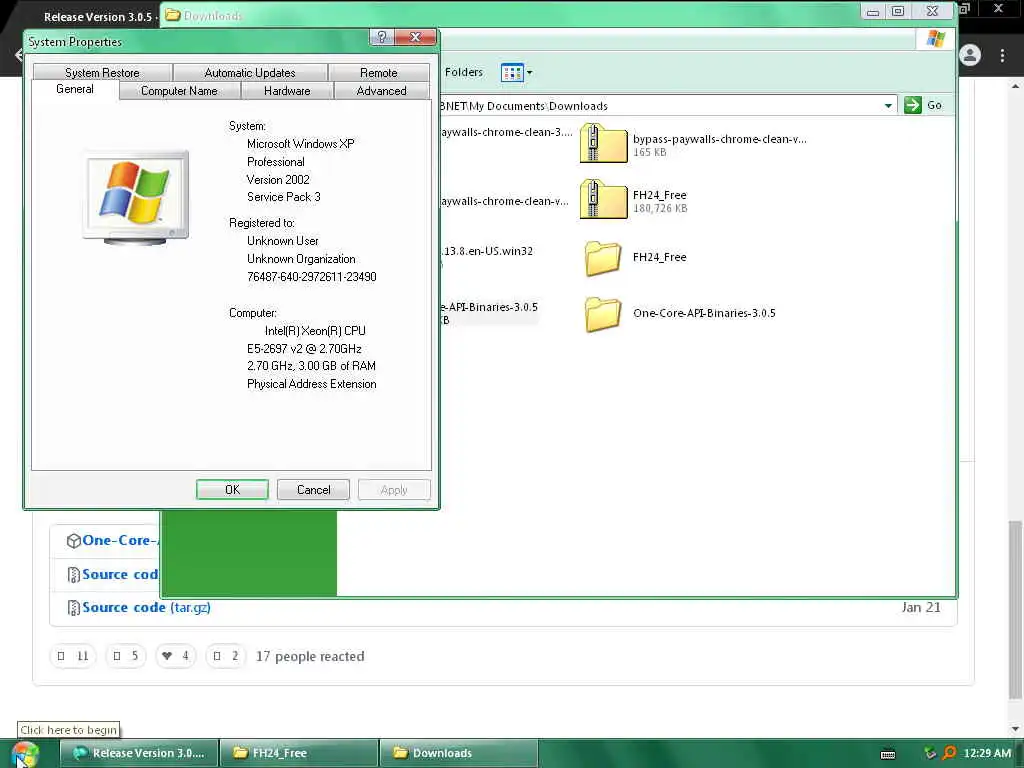Switch to FH24_Free taskbar window
1024x768 pixels.
(x=299, y=753)
